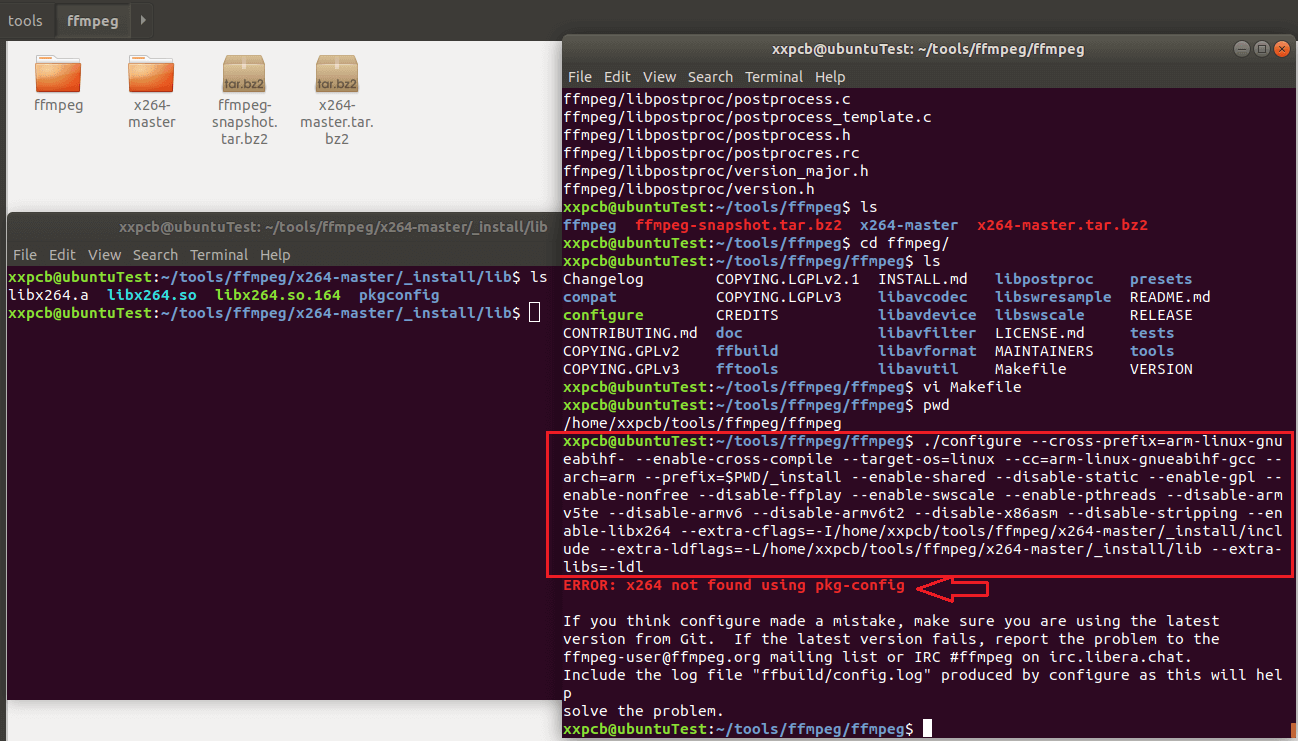
Task: Click 'libavfilter' in the ls listing
Action: [x=927, y=333]
